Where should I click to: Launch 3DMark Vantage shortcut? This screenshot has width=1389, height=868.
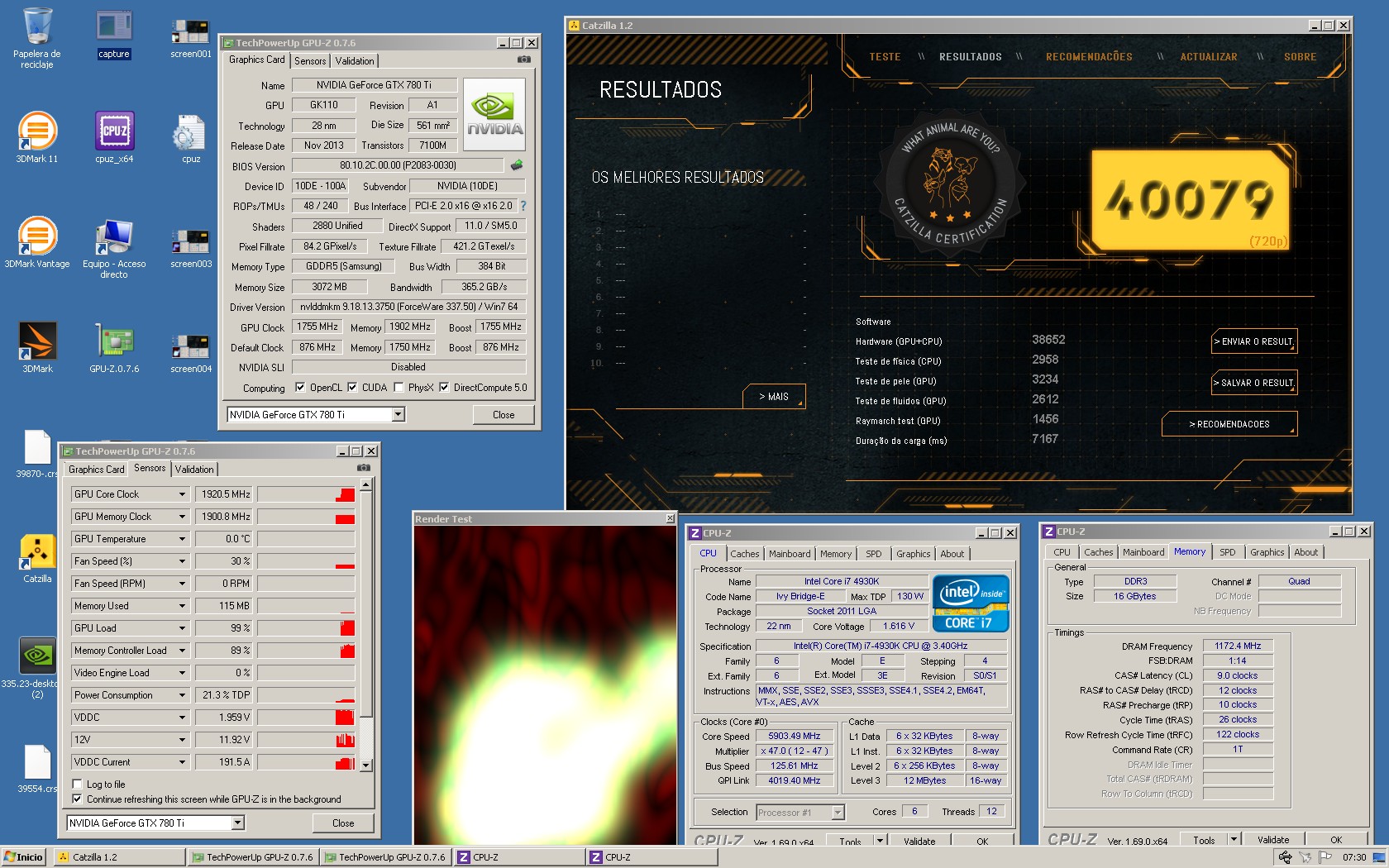tap(37, 243)
